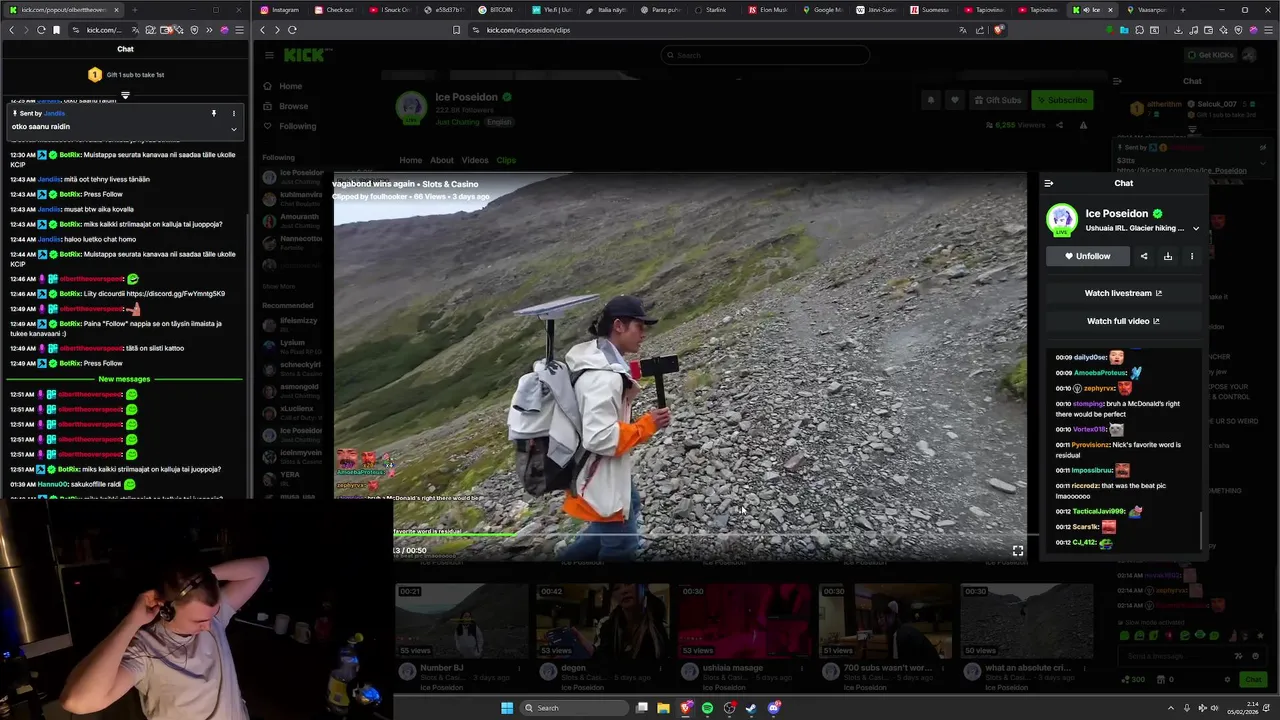1280x720 pixels.
Task: Open the Kick sidebar hamburger menu
Action: click(x=269, y=55)
